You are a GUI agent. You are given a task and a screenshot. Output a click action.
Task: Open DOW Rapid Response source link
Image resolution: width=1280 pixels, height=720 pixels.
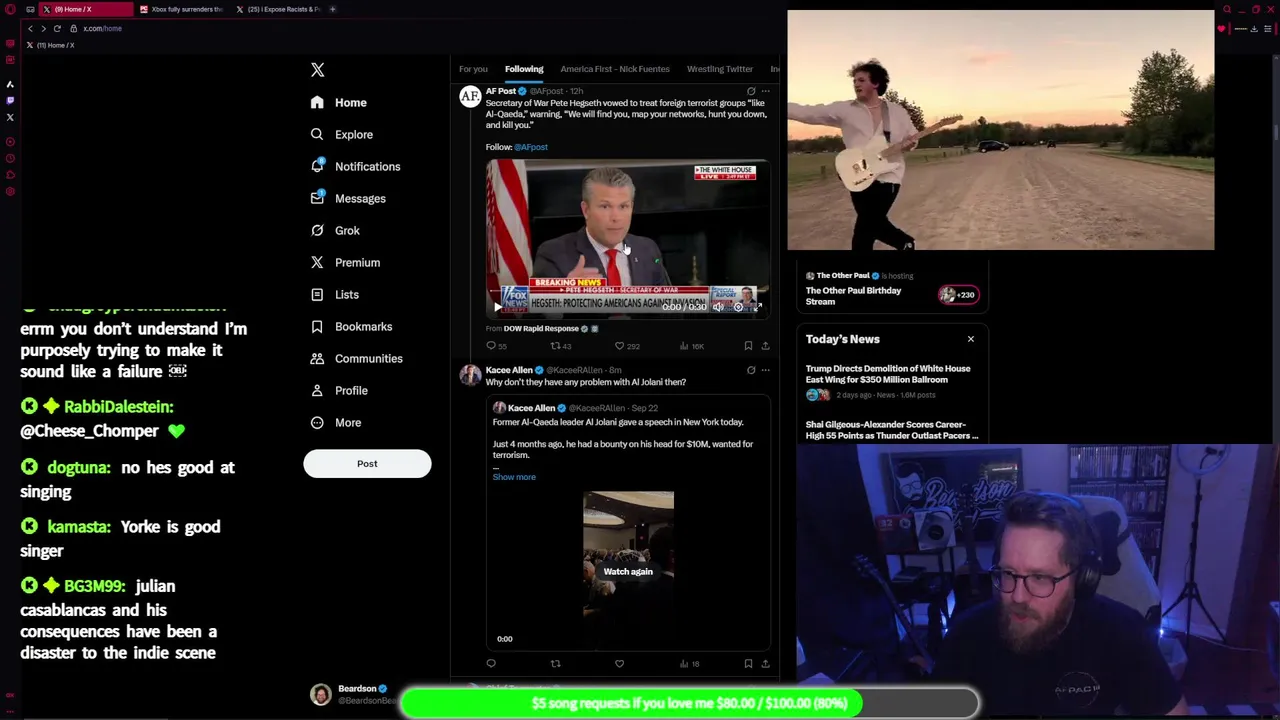pos(541,329)
